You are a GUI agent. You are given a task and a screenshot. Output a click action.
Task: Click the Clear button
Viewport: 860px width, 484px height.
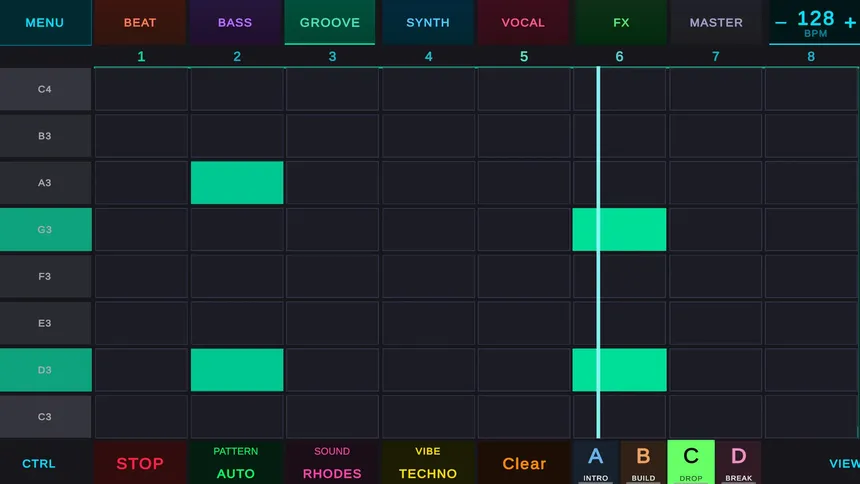[524, 463]
